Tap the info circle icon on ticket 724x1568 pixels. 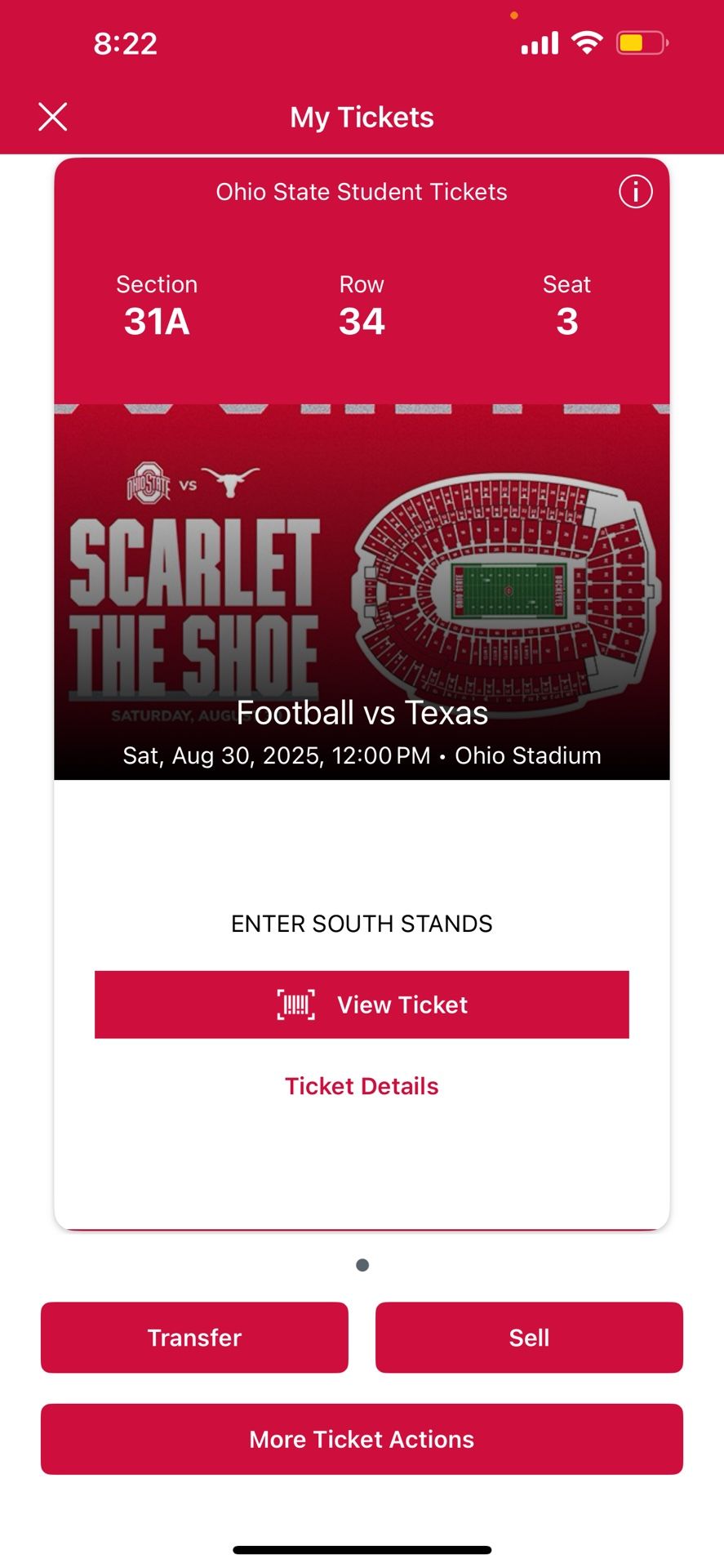coord(635,192)
